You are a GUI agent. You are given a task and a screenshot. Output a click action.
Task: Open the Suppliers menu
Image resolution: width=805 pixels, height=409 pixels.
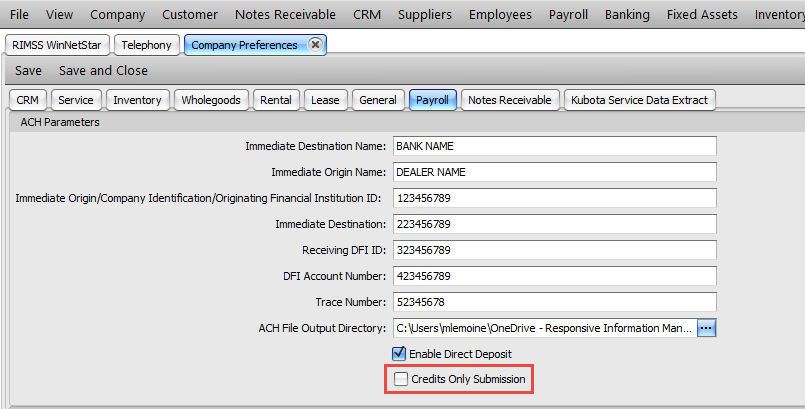425,15
